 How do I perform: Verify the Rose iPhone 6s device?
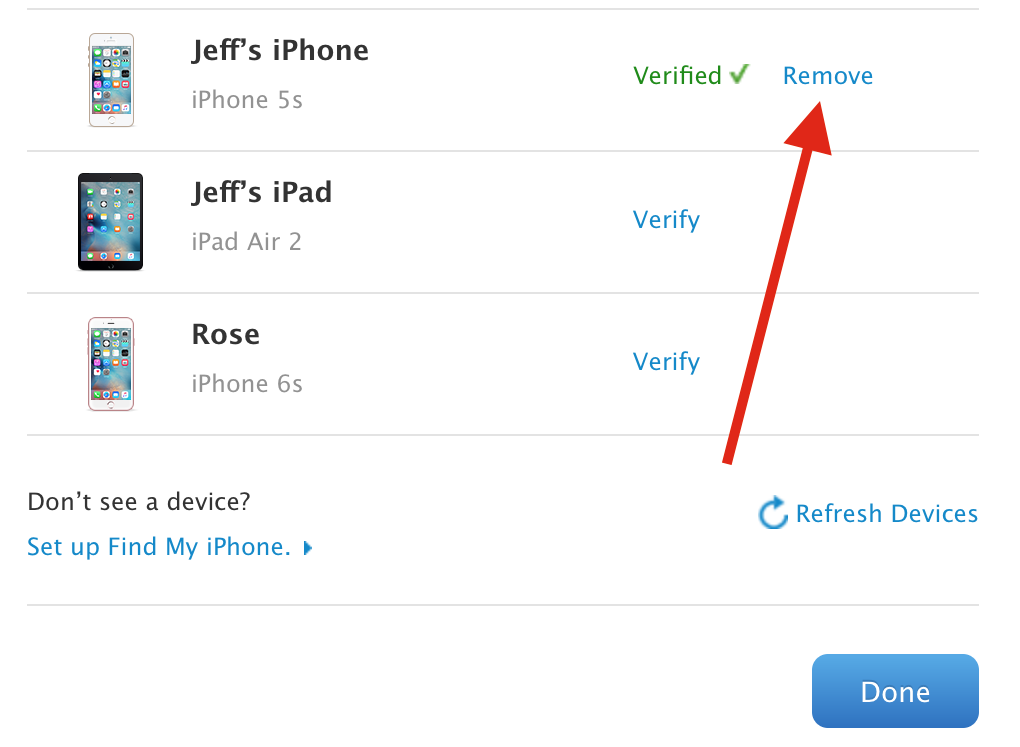666,362
